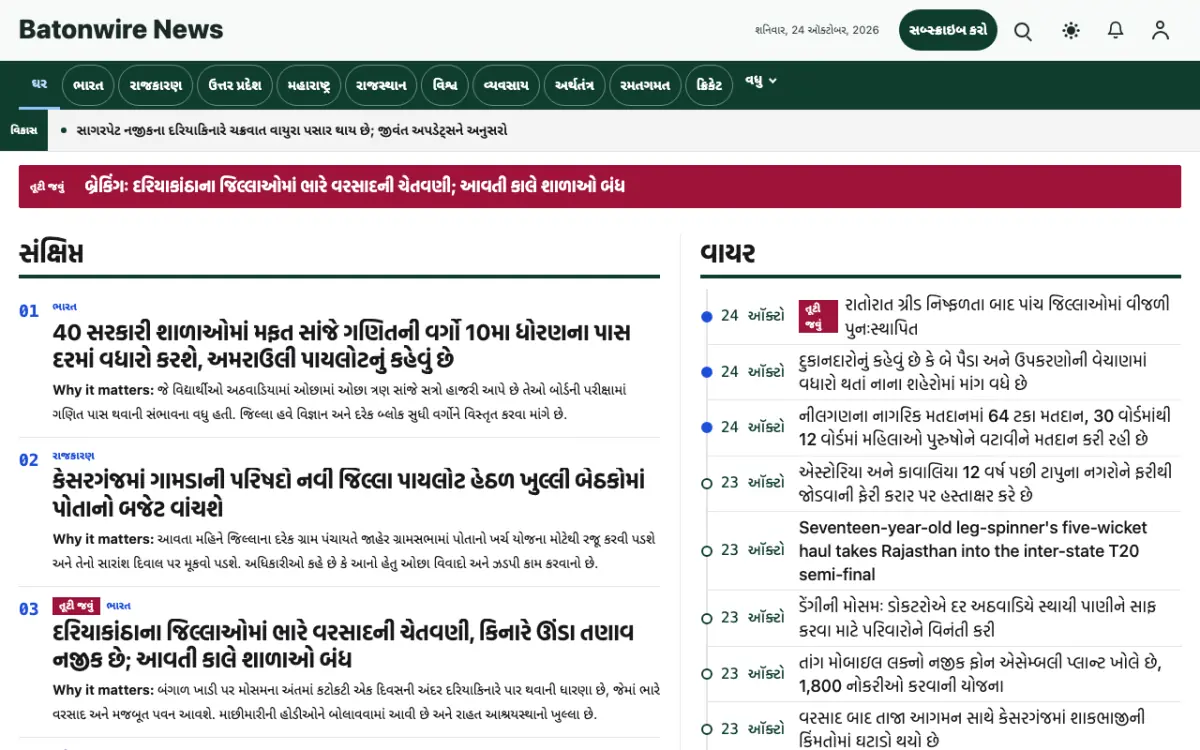Open the રમતગમત nav section
The image size is (1200, 750).
646,85
